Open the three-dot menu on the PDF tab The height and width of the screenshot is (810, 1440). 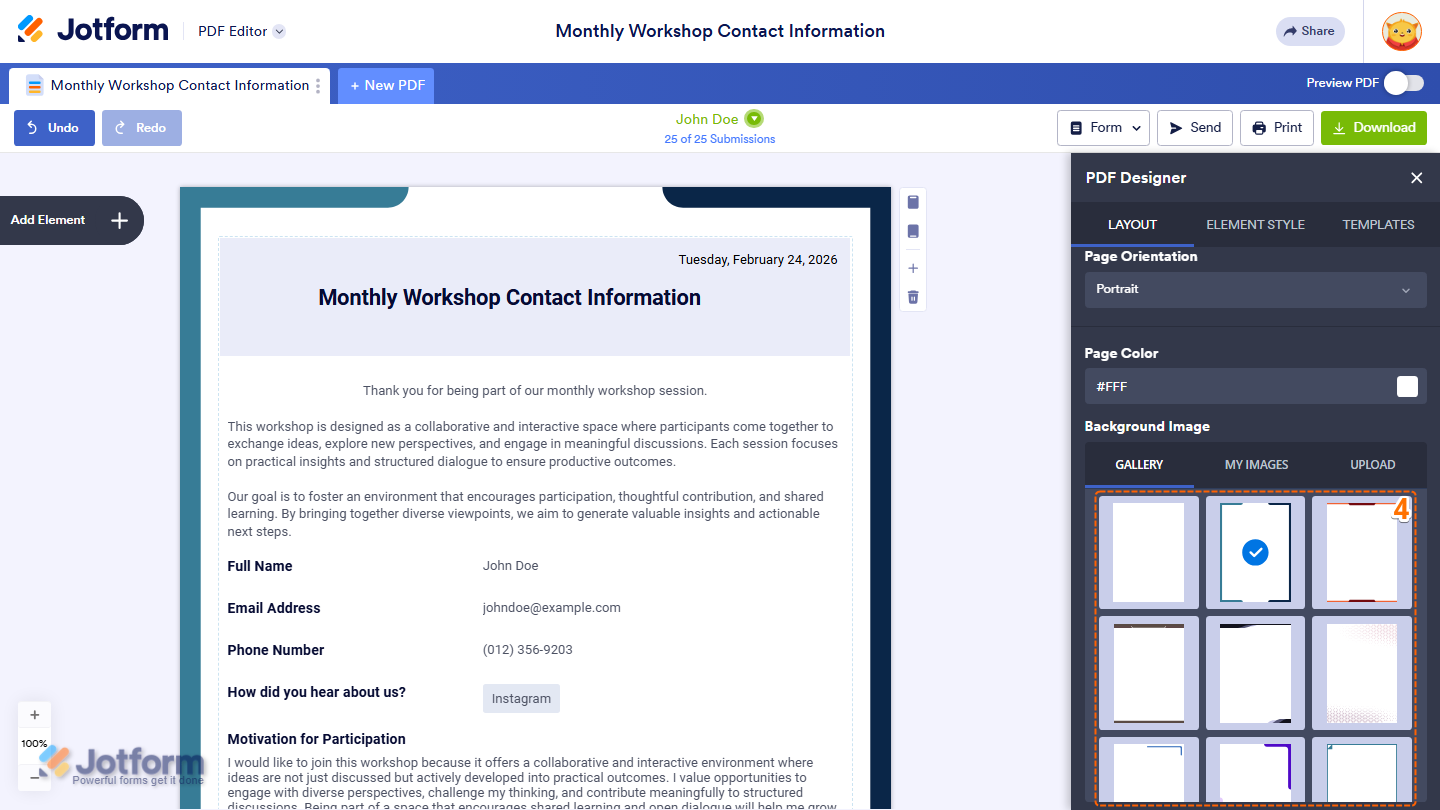coord(319,86)
